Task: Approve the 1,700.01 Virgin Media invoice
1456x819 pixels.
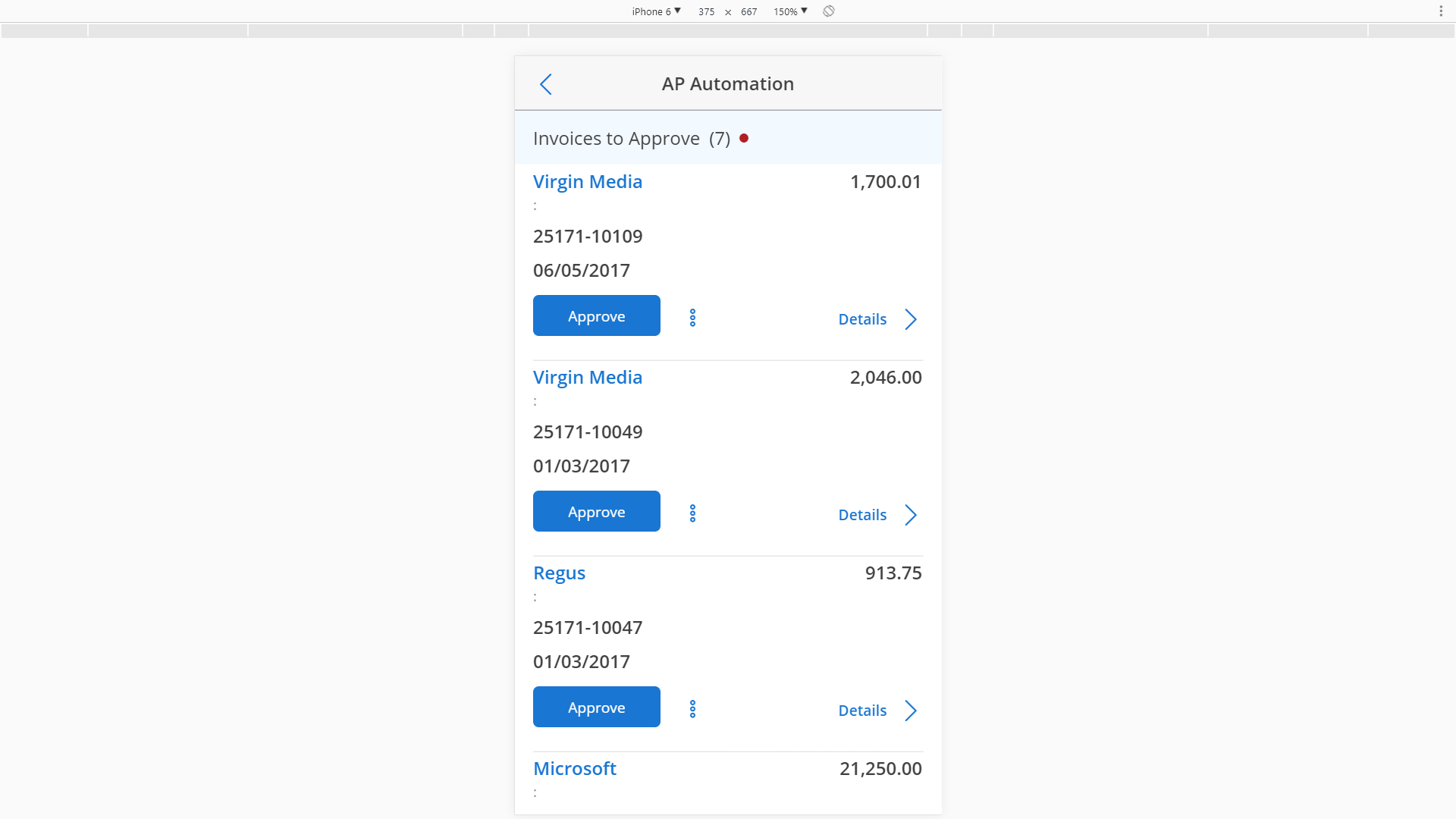Action: pyautogui.click(x=596, y=316)
